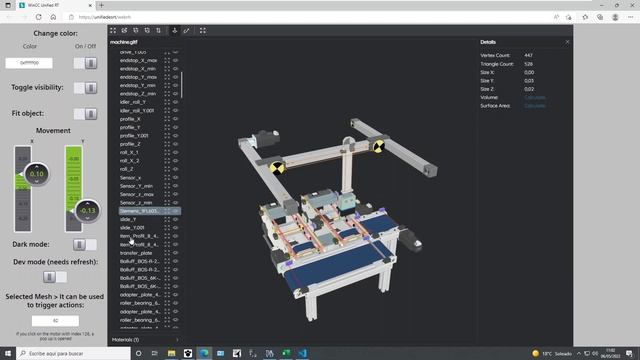Viewport: 640px width, 360px height.
Task: Open the notification center in system tray
Action: [629, 353]
